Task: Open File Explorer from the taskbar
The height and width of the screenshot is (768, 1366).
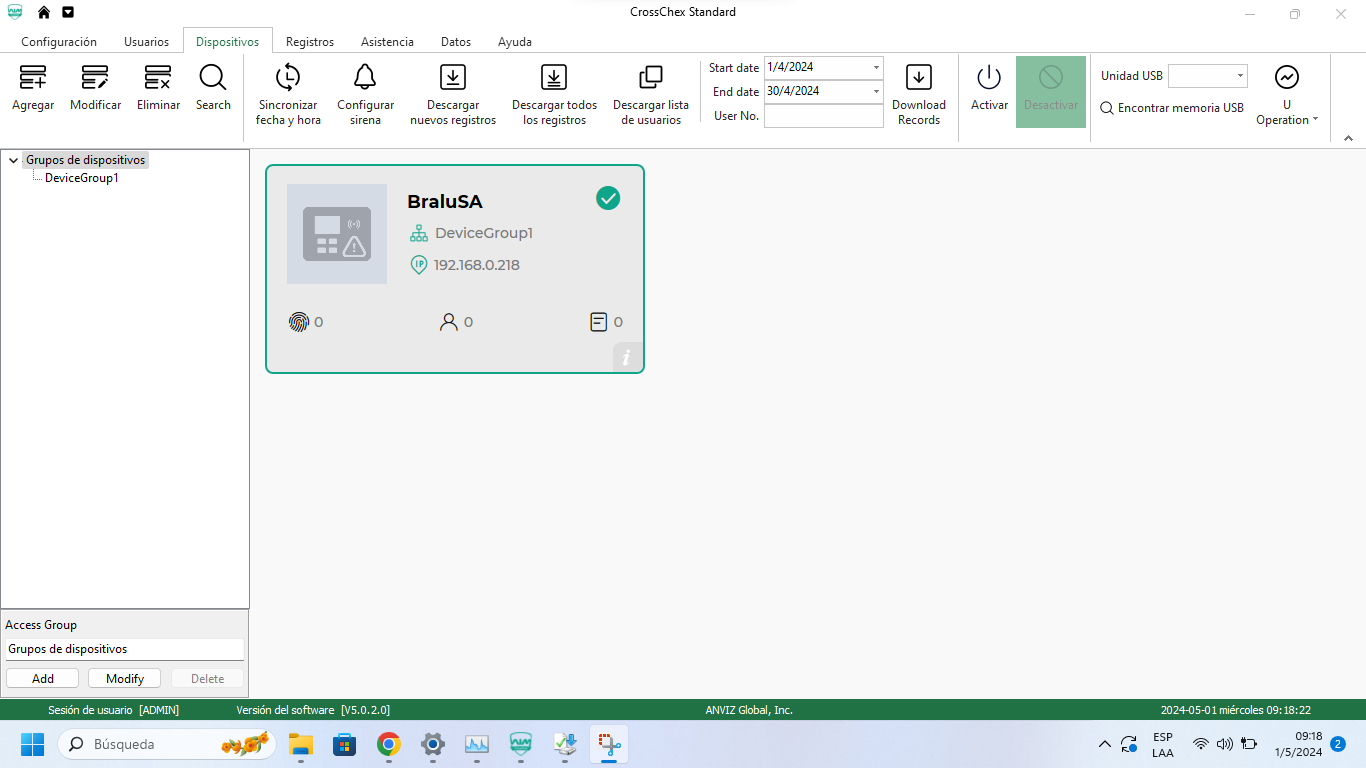Action: (x=301, y=744)
